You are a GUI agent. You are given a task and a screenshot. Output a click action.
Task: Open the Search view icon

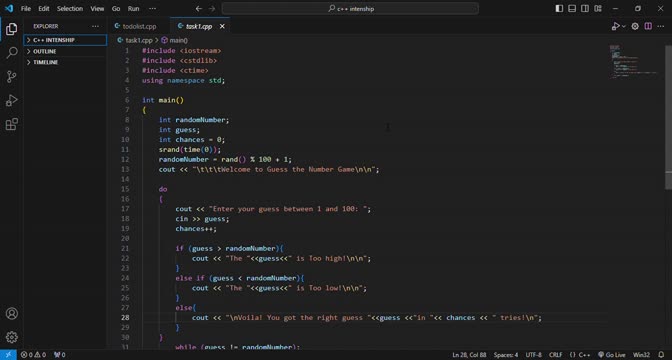pos(12,53)
